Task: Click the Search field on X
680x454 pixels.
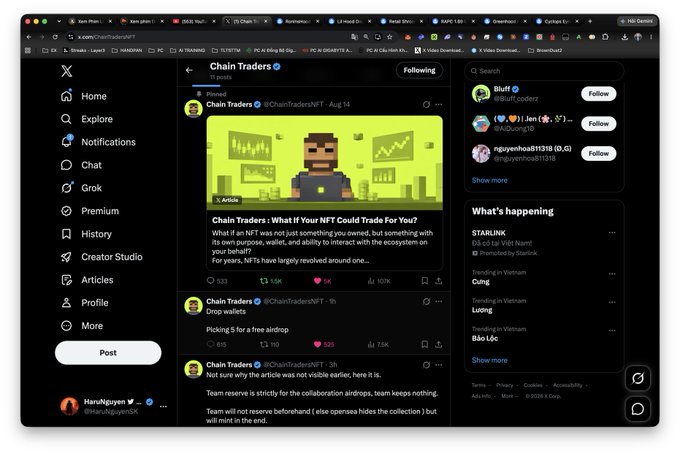Action: pyautogui.click(x=544, y=71)
